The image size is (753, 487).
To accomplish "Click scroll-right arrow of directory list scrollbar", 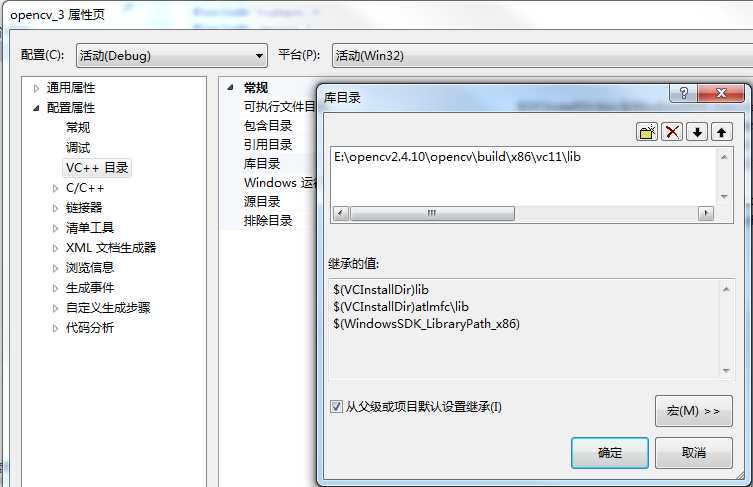I will 705,213.
